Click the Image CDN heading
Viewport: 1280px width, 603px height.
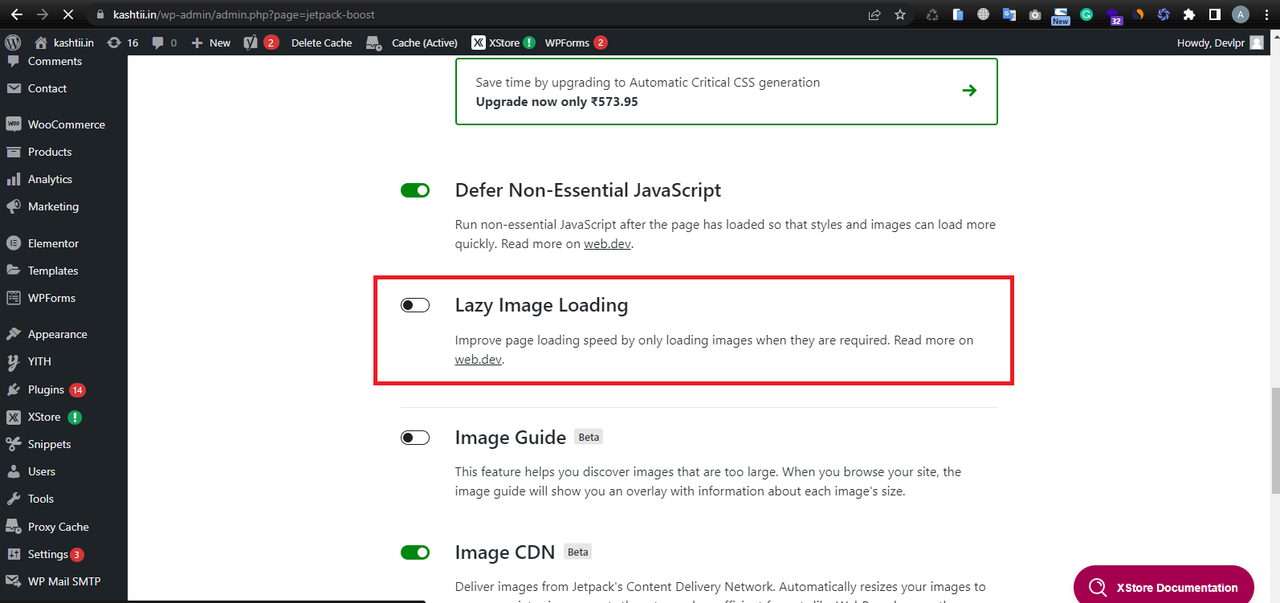tap(505, 552)
